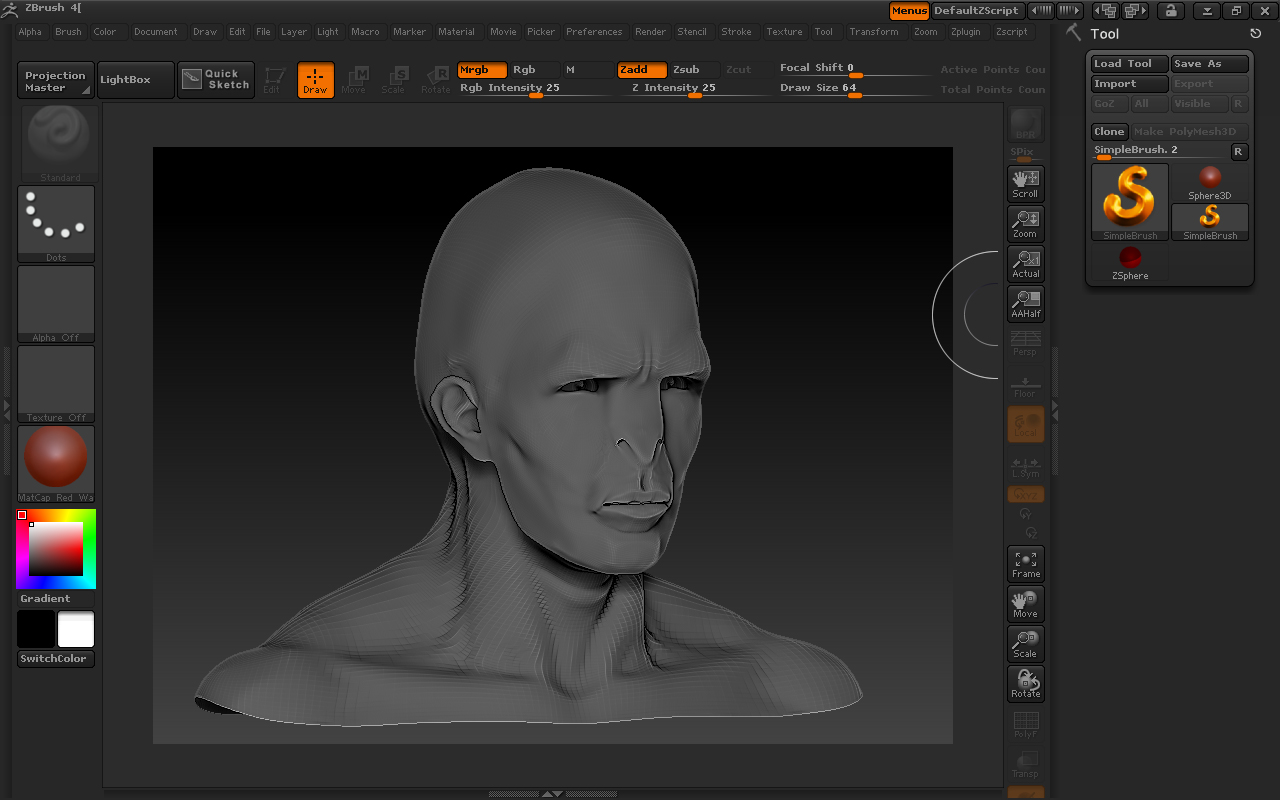Activate the Draw mode button
The image size is (1280, 800).
pos(315,80)
